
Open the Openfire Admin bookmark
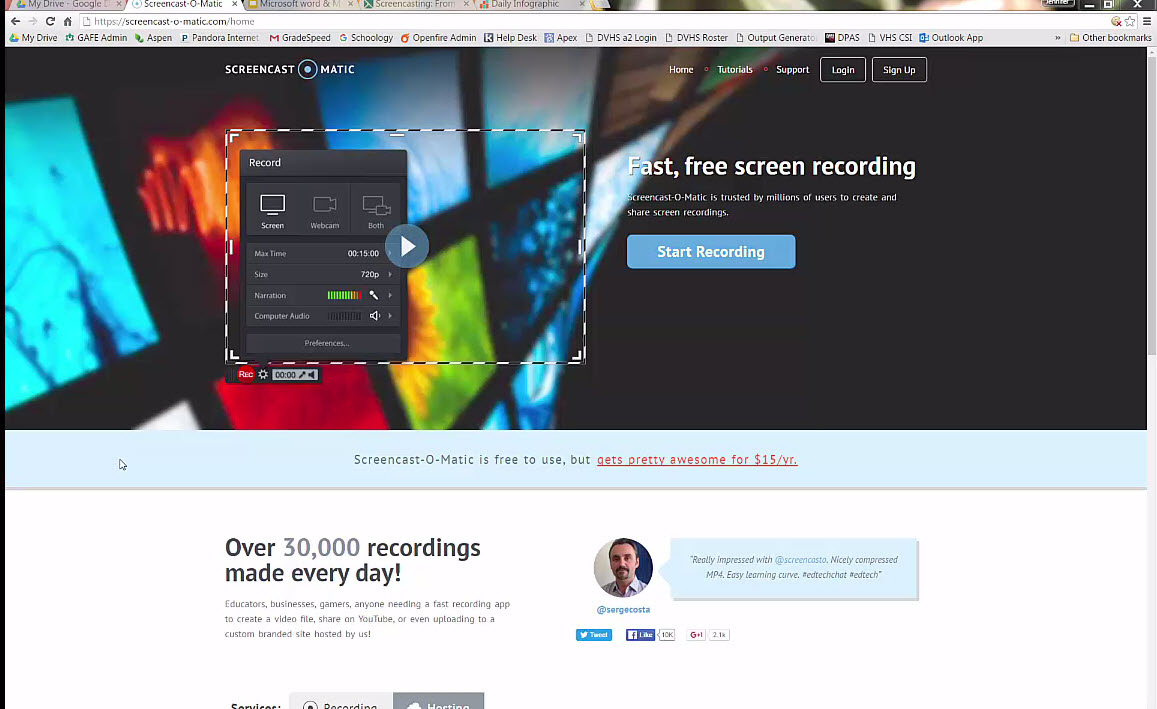pos(438,38)
